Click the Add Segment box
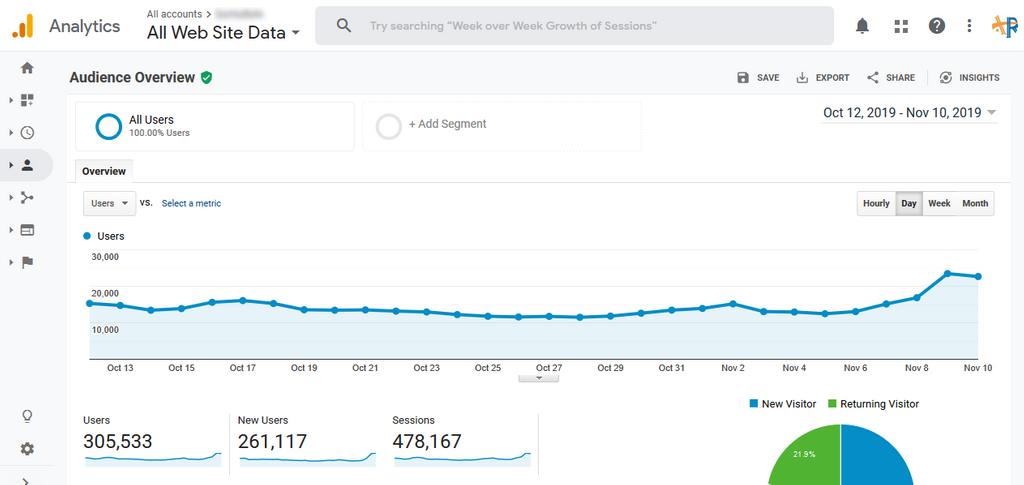Viewport: 1024px width, 485px height. click(x=501, y=125)
